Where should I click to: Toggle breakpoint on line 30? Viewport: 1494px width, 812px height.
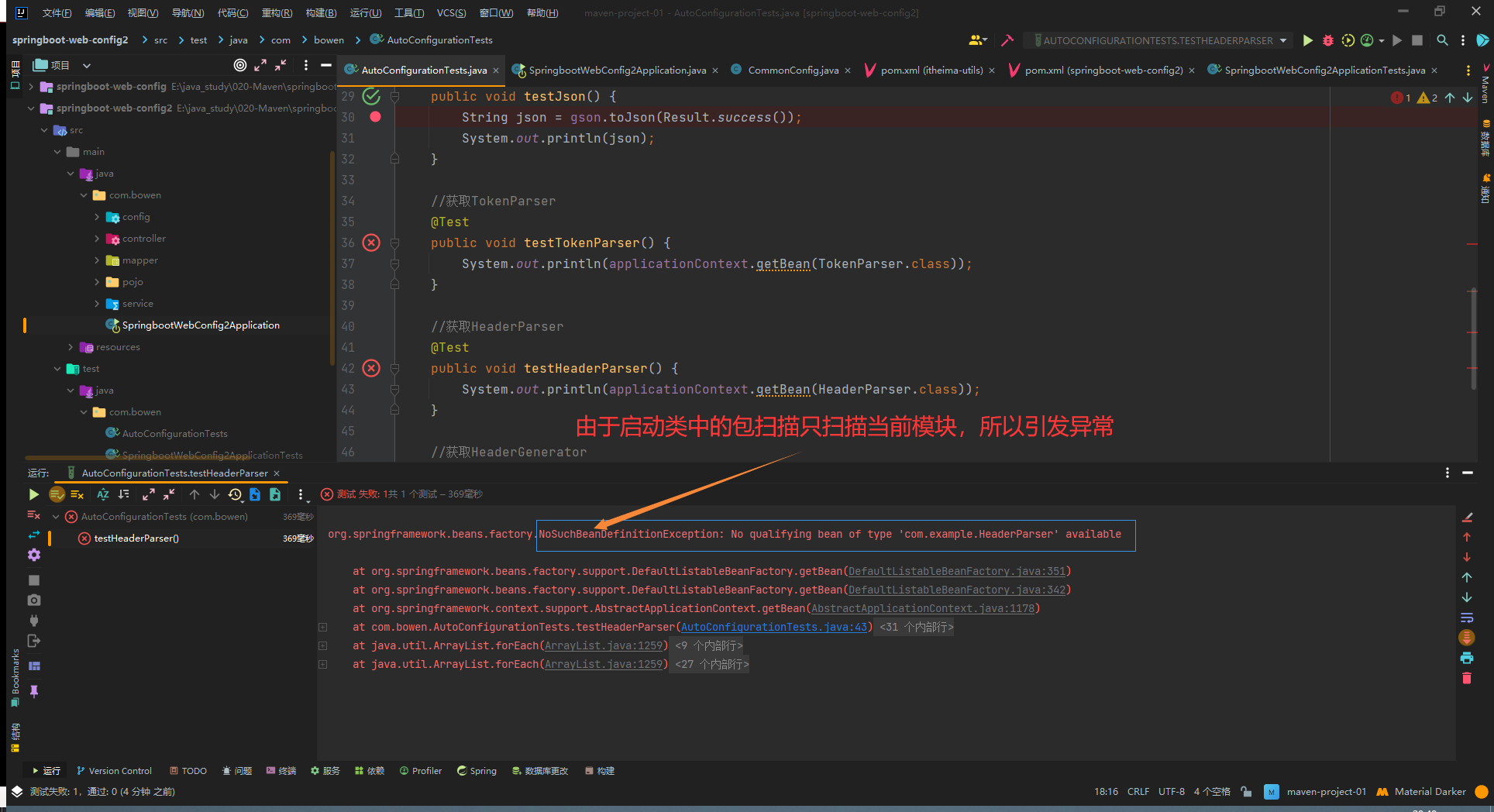(375, 117)
